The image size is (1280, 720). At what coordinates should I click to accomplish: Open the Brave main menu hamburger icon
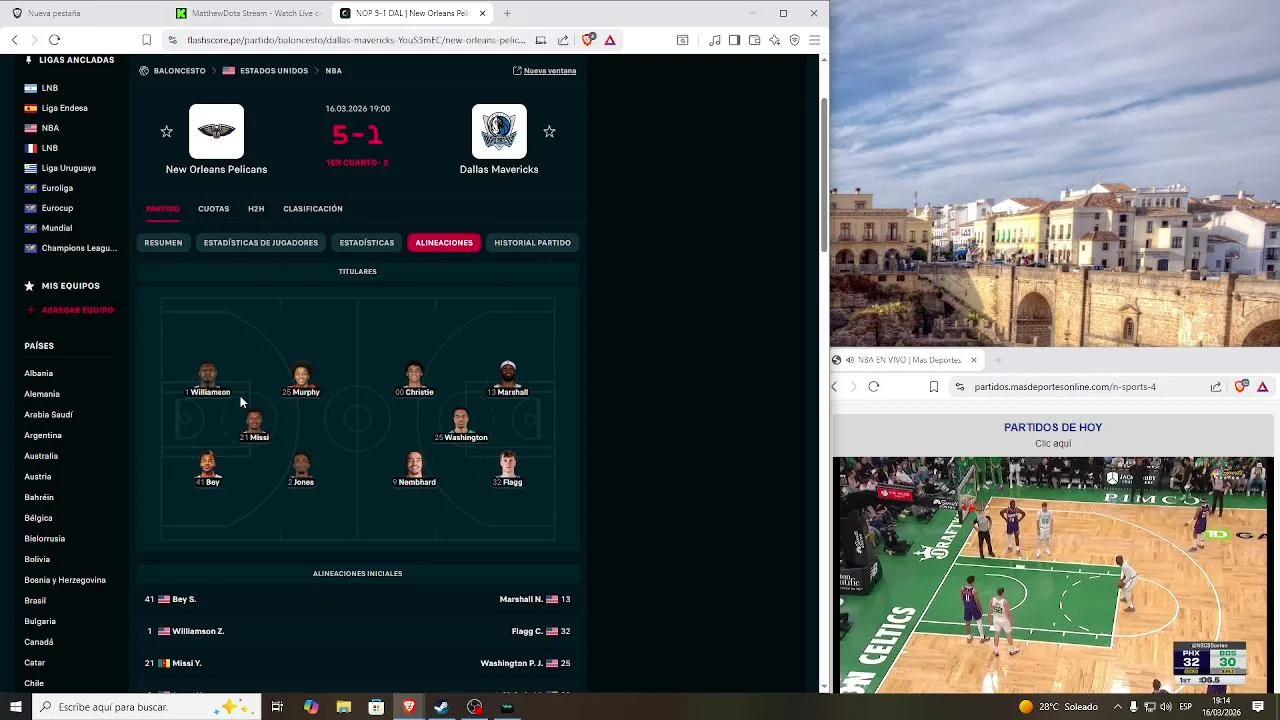point(815,40)
